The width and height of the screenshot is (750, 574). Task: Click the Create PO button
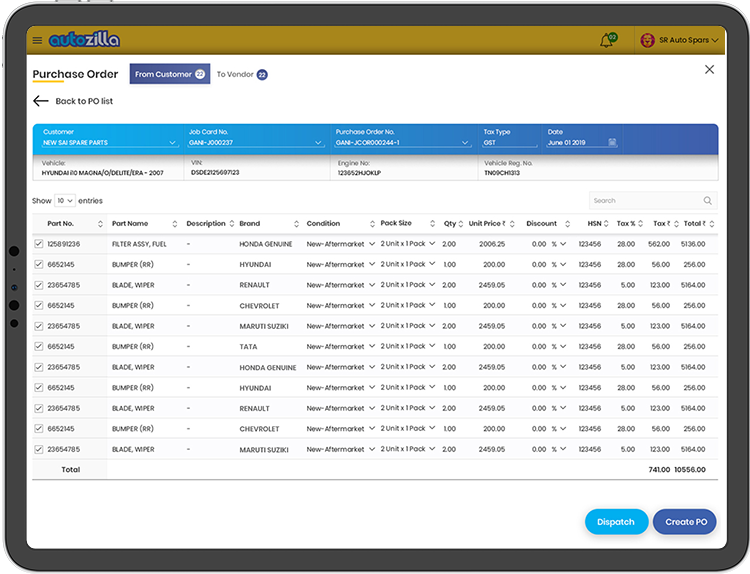685,522
